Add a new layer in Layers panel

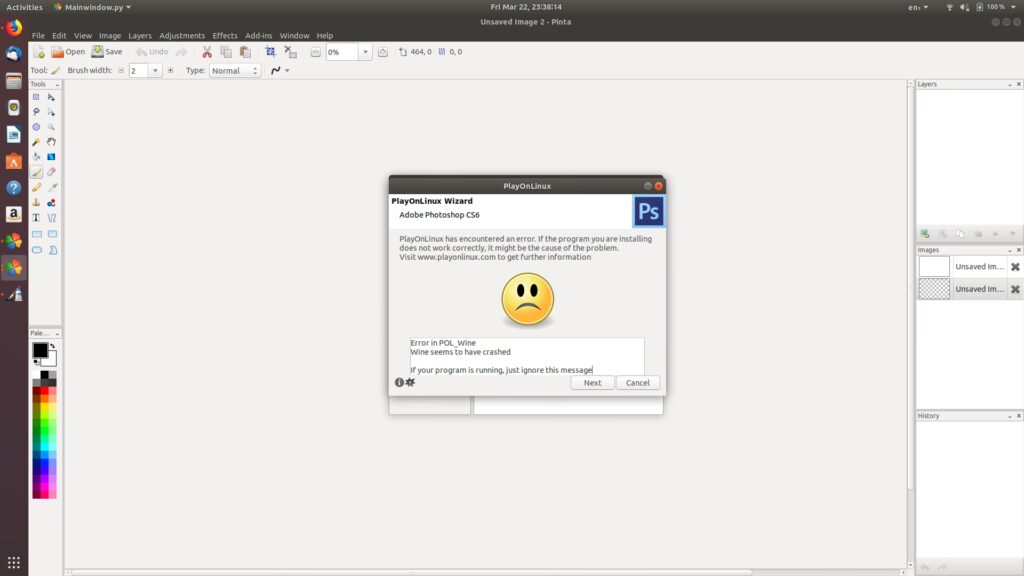(x=924, y=233)
